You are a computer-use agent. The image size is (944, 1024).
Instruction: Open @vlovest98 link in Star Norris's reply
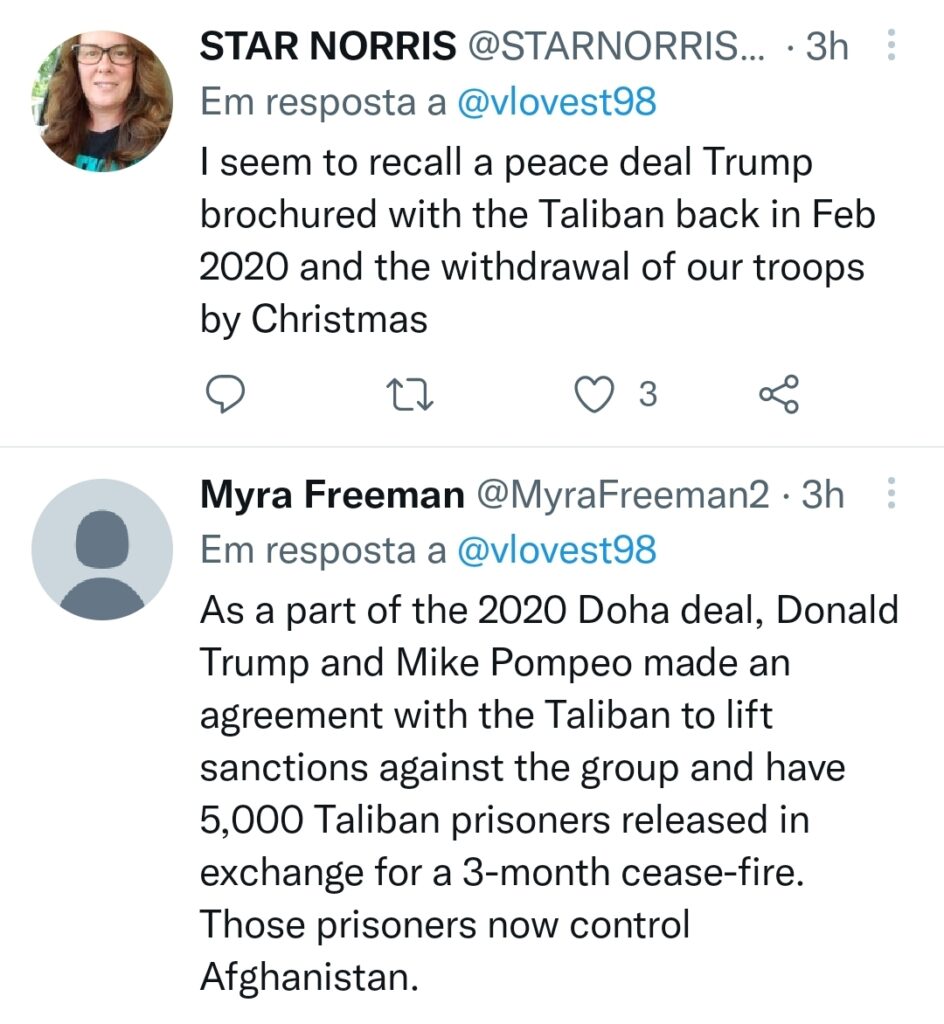(x=556, y=102)
